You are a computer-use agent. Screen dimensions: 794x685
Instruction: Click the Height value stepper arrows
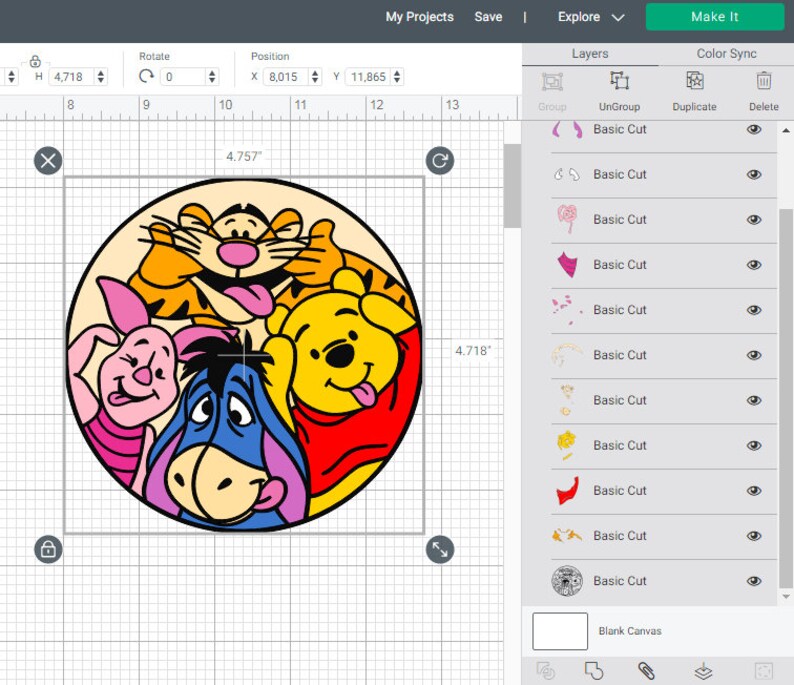(x=101, y=76)
